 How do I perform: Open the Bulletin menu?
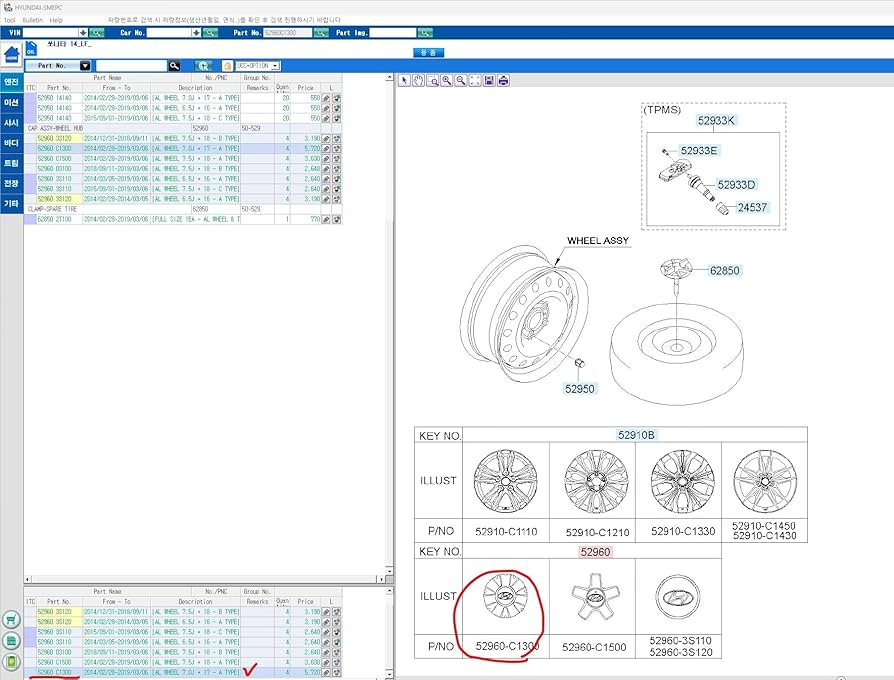(32, 20)
